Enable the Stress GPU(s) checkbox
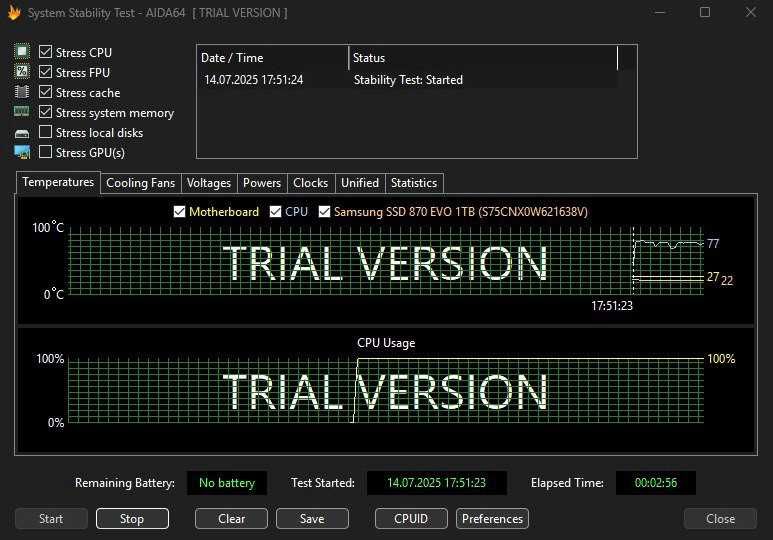Screen dimensions: 773x540 coord(45,152)
